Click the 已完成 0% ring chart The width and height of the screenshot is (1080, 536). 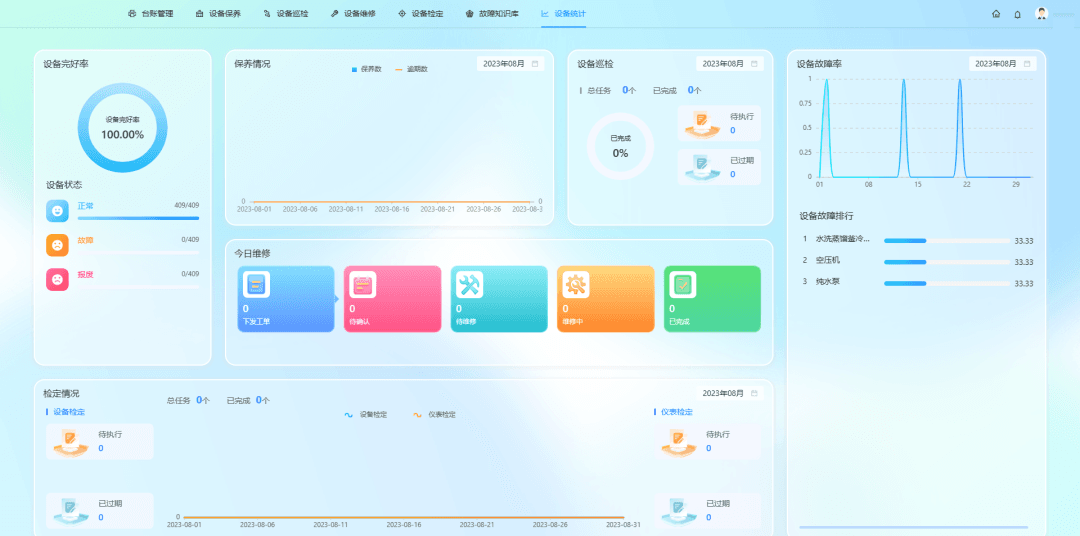pos(621,146)
